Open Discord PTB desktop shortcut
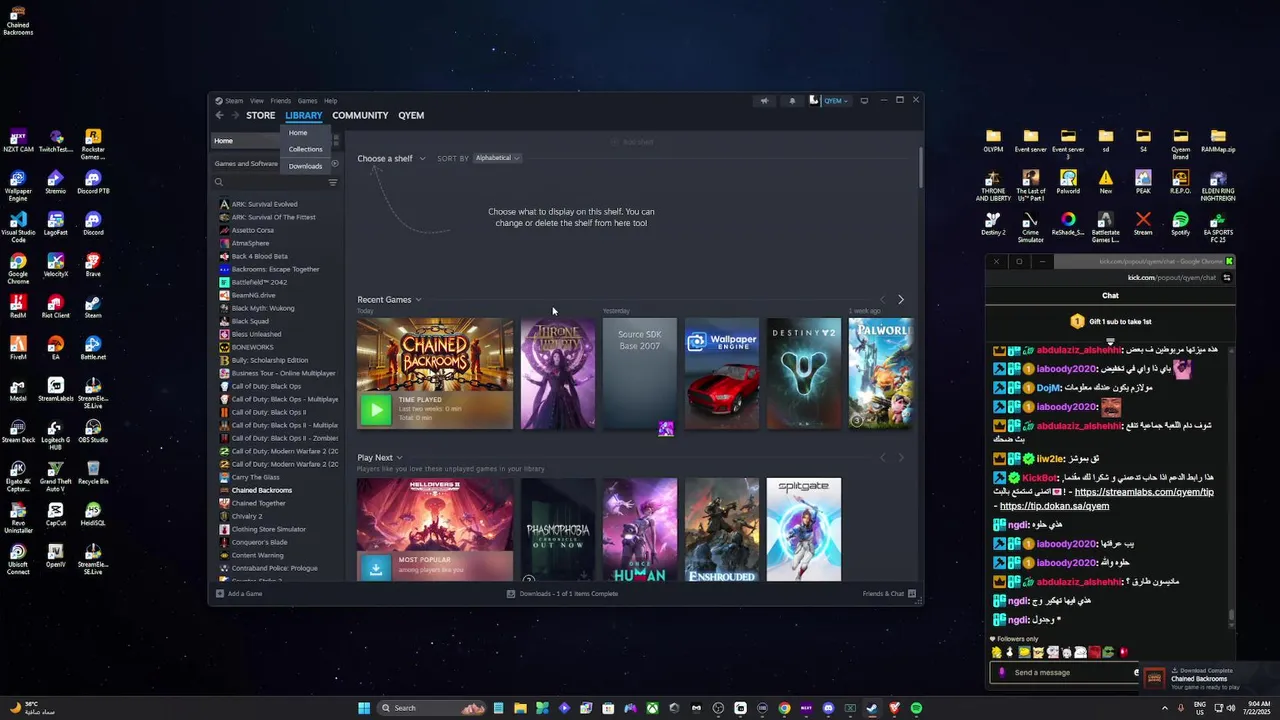 (93, 182)
